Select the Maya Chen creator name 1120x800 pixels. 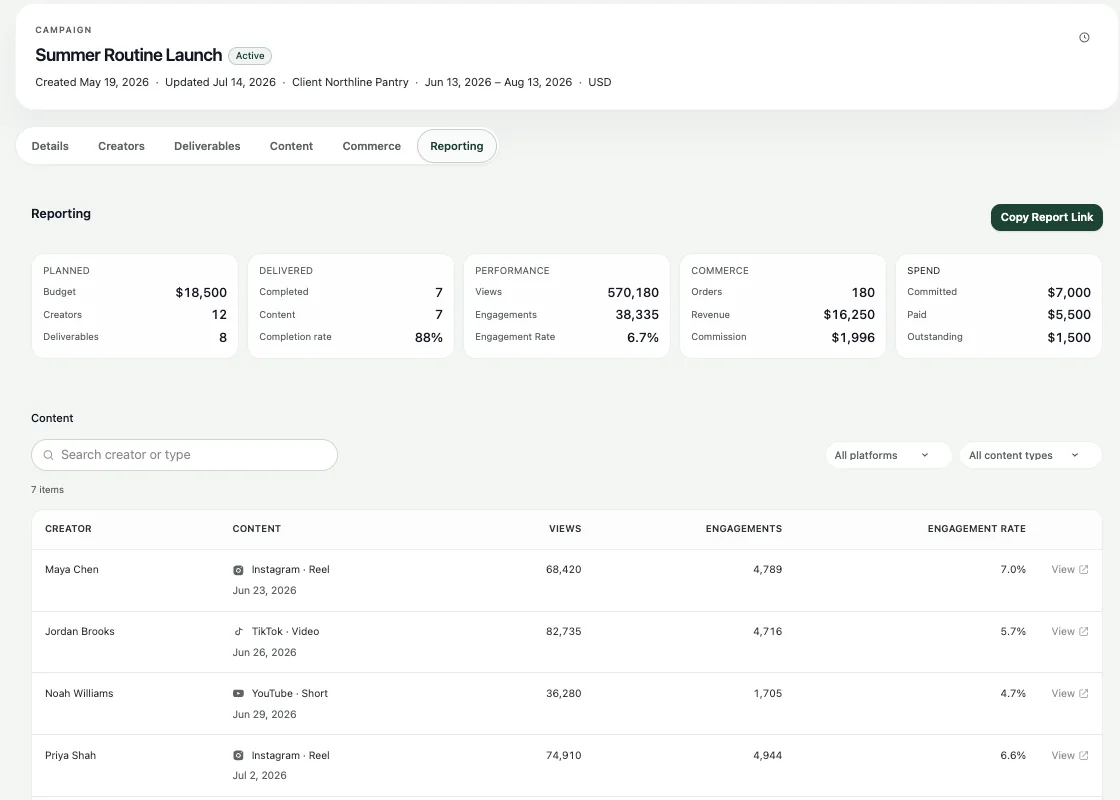[72, 569]
